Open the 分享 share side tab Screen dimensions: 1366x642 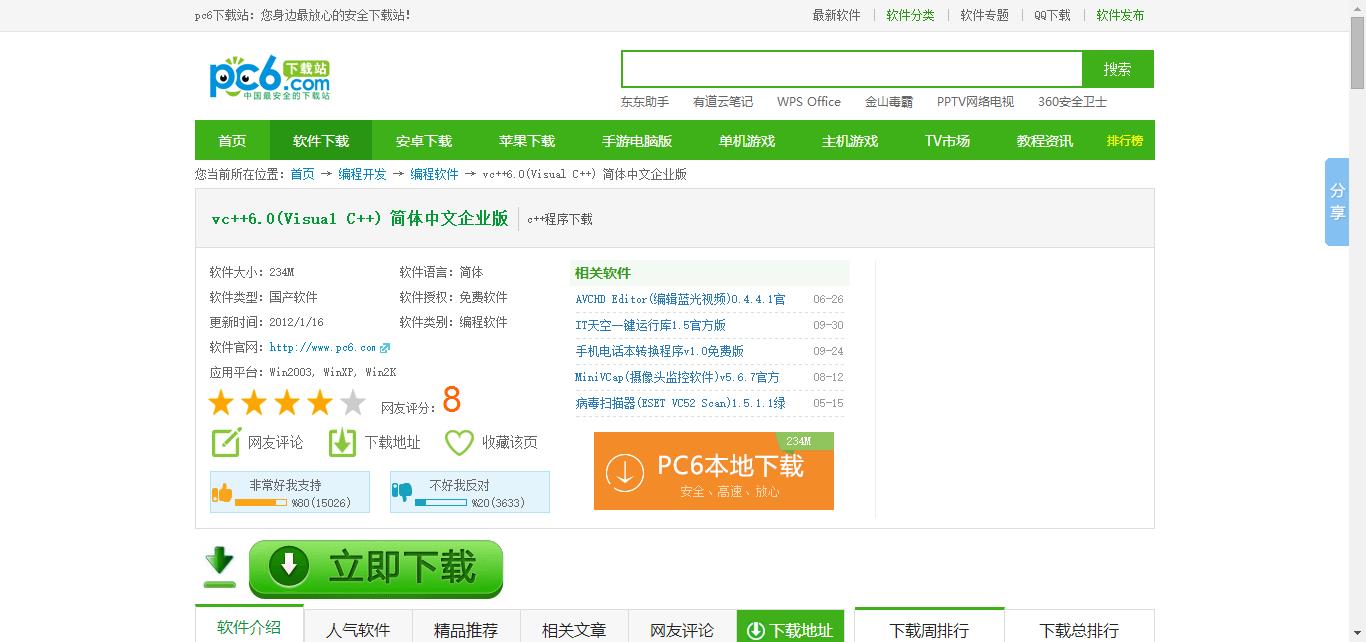[1337, 202]
